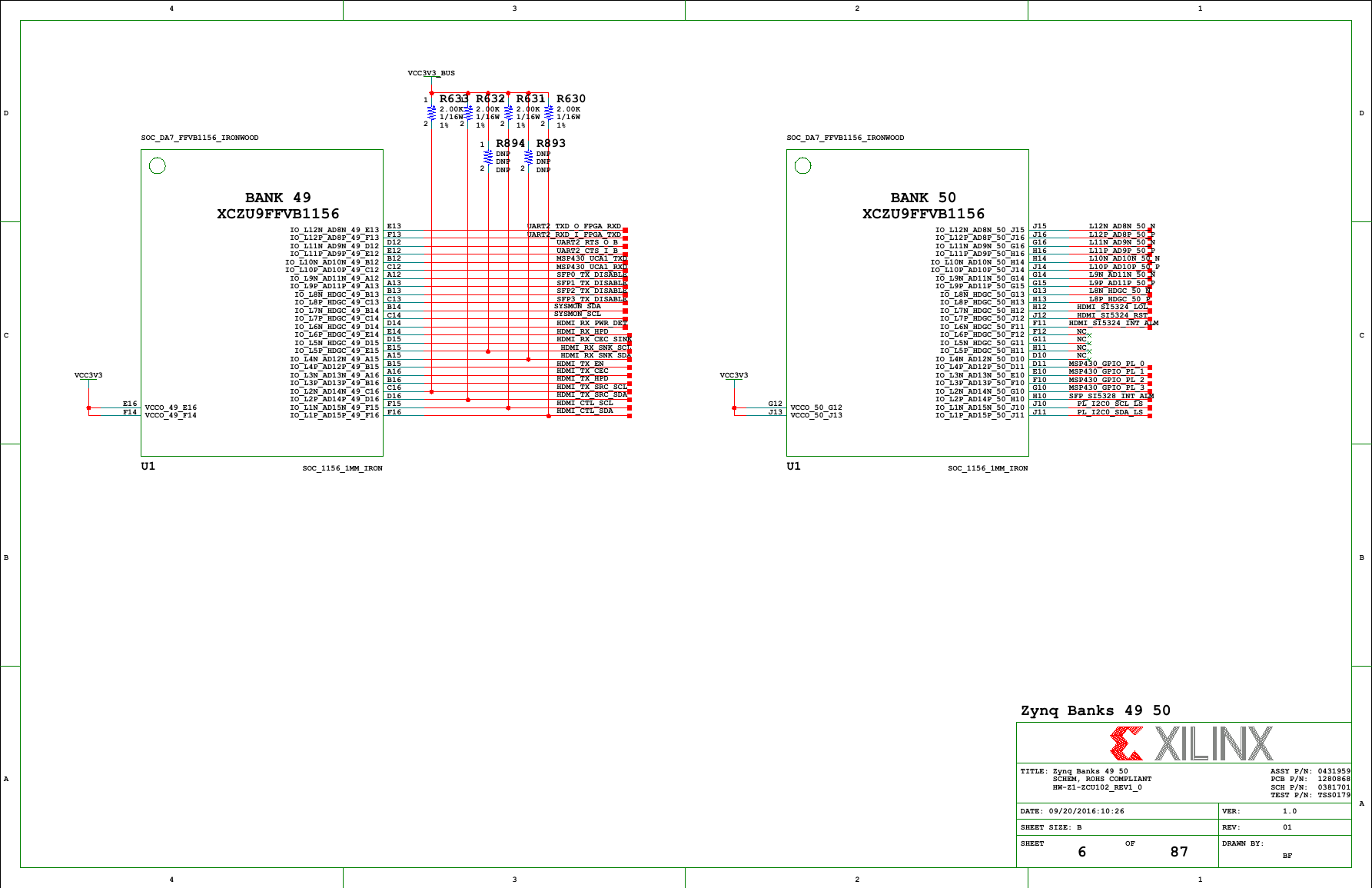Click the MSP430_GPIO_PL_0 net label

pyautogui.click(x=1106, y=364)
